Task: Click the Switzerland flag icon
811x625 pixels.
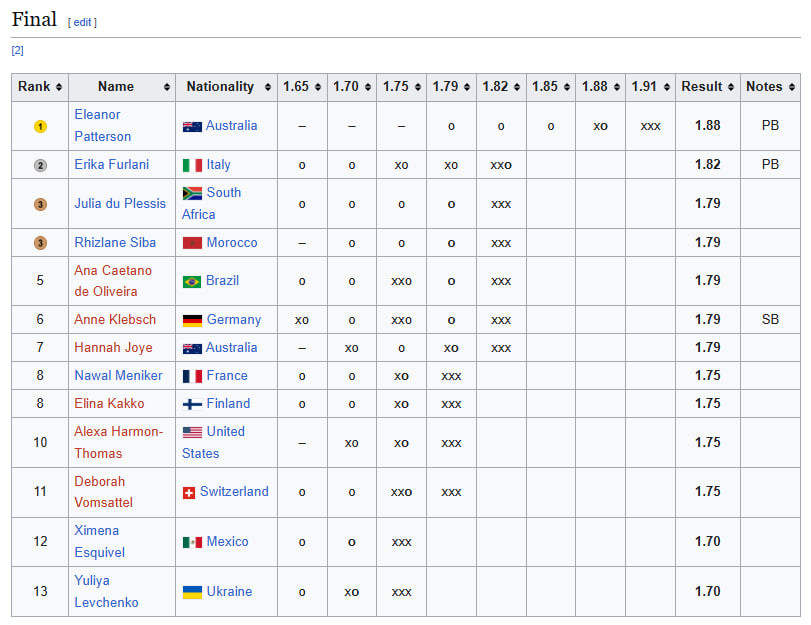Action: (189, 493)
